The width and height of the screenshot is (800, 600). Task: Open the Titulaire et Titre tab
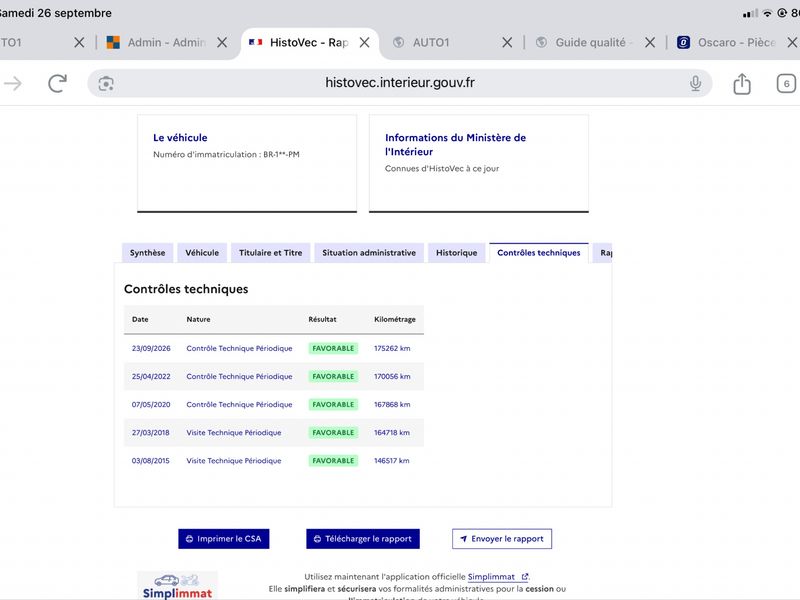[x=270, y=253]
